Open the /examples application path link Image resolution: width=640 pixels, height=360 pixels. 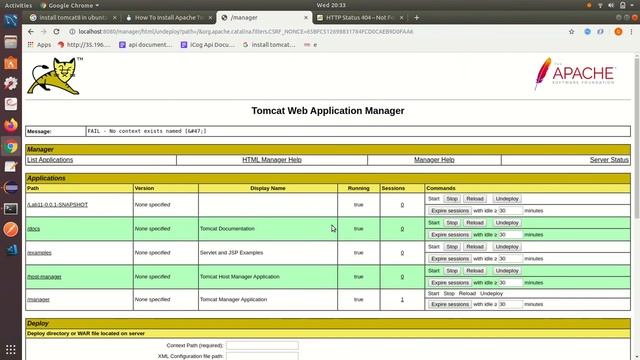pyautogui.click(x=39, y=253)
